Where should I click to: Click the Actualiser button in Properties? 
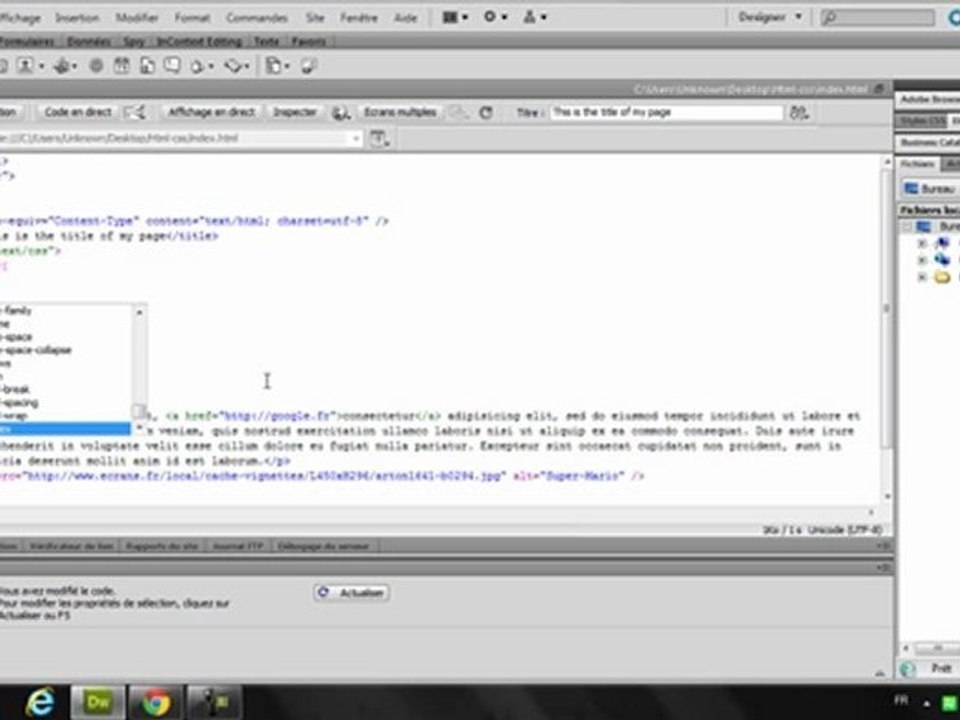tap(351, 593)
